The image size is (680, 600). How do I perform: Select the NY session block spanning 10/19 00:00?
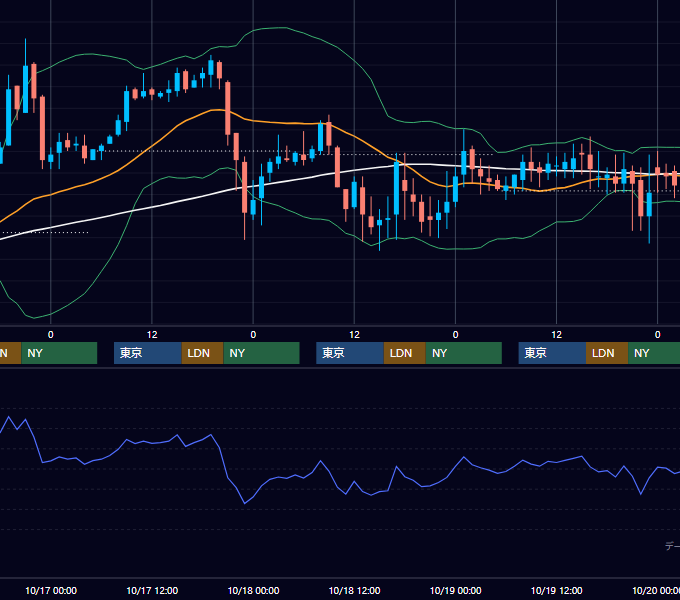point(464,353)
